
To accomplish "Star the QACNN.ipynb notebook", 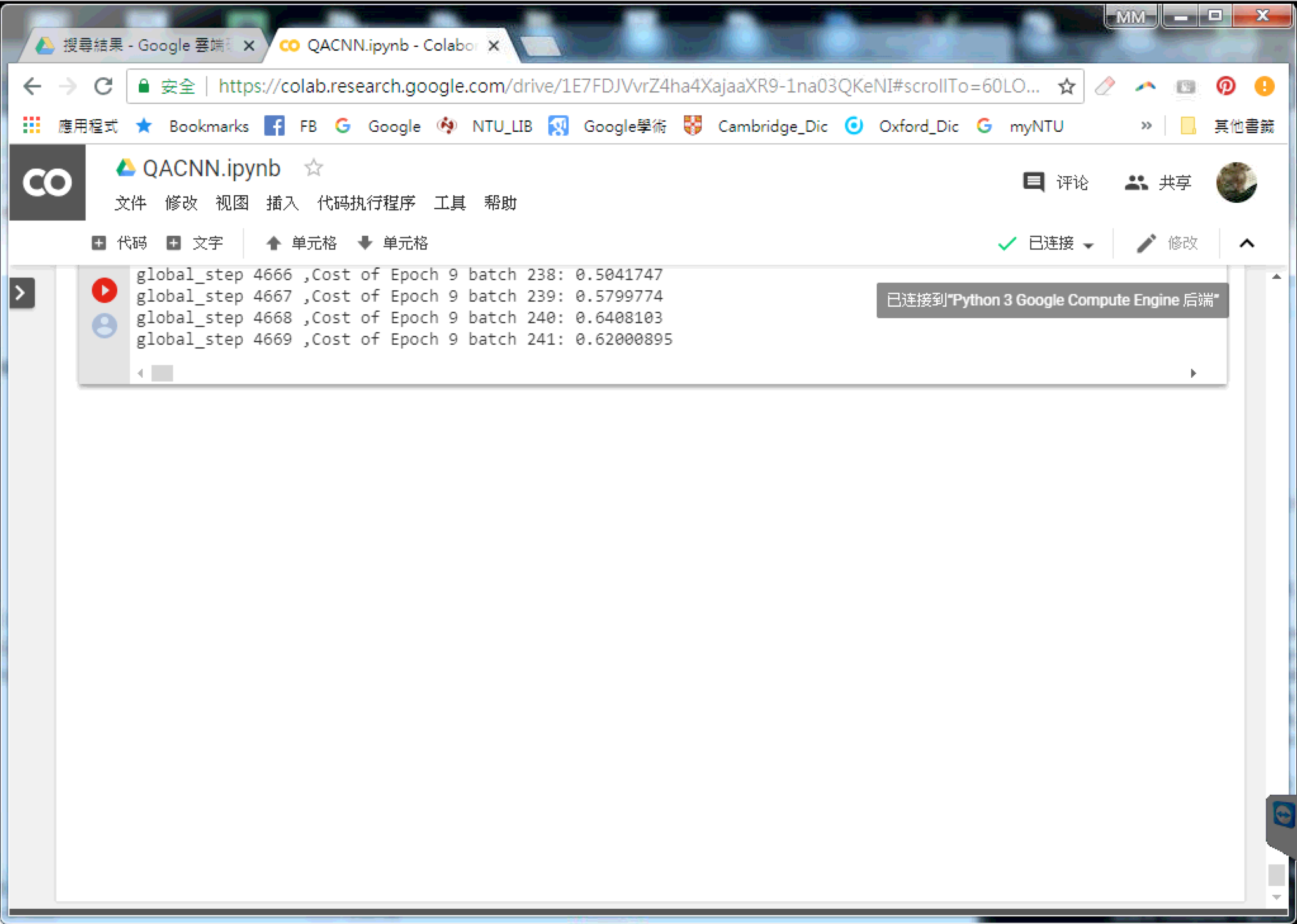I will coord(313,168).
